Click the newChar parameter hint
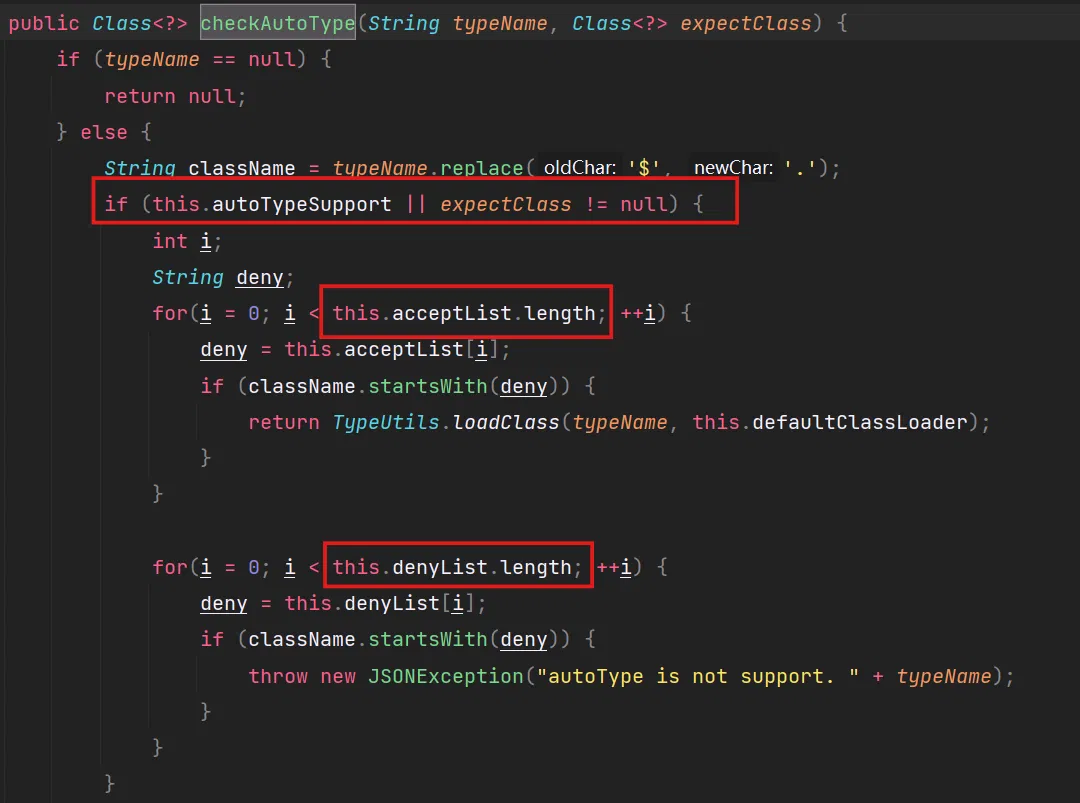The height and width of the screenshot is (803, 1080). (733, 168)
